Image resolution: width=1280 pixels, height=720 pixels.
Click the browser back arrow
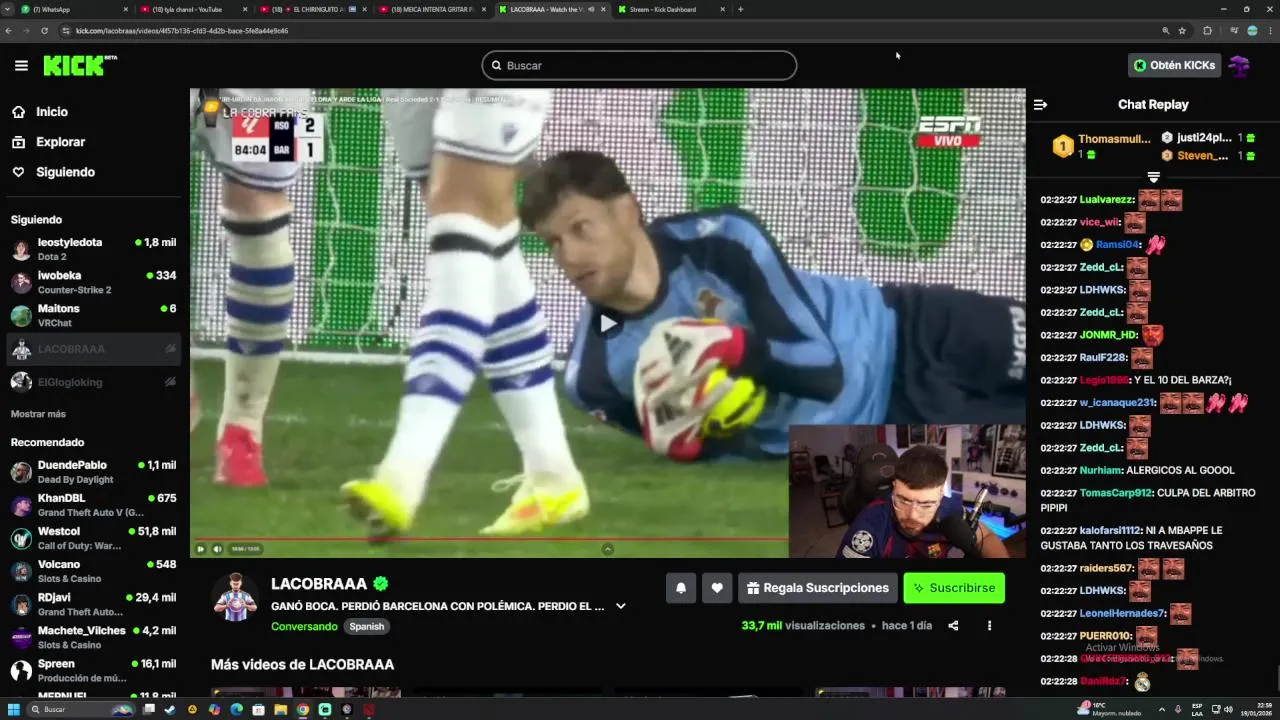point(9,31)
